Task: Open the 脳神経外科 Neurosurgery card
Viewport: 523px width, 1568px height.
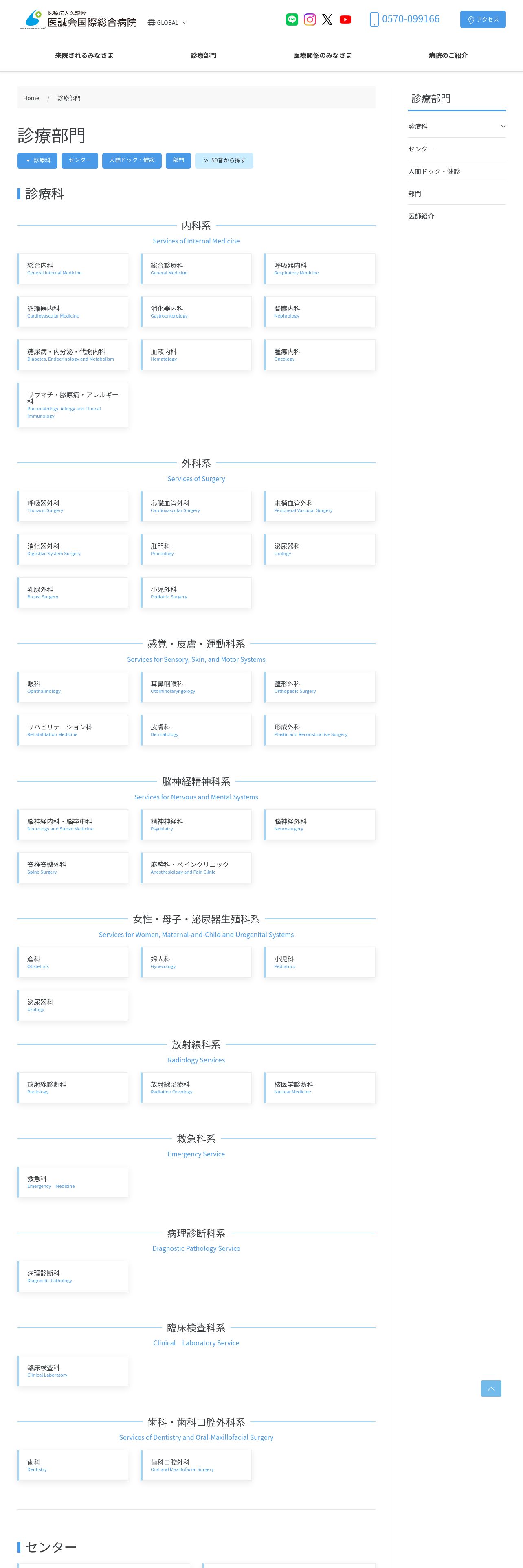Action: 320,825
